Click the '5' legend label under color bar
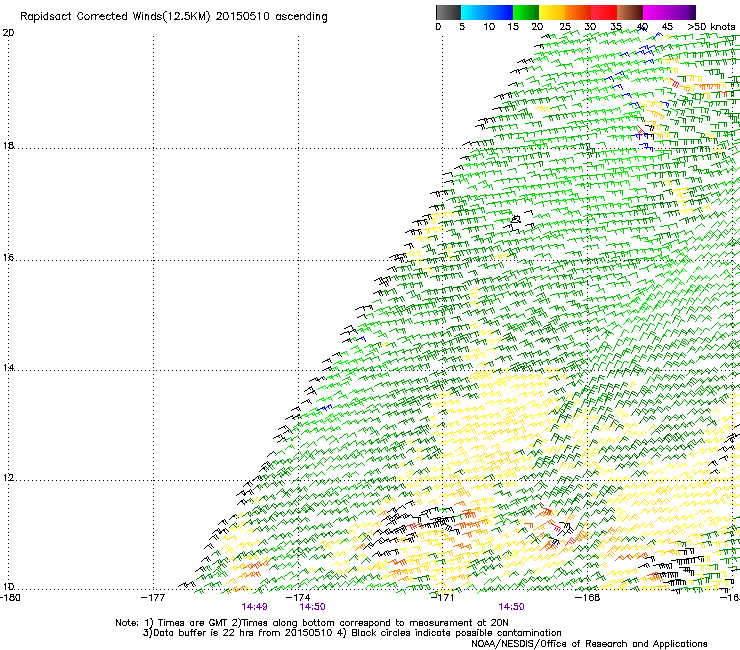740x650 pixels. tap(462, 27)
